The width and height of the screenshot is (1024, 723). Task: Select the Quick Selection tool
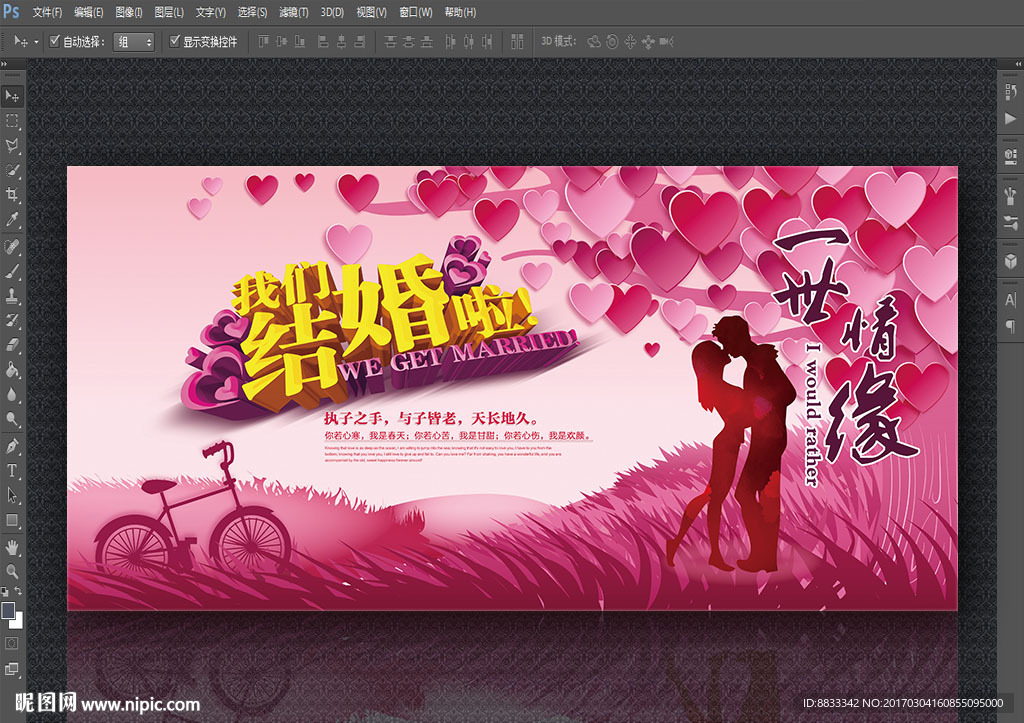pos(12,170)
